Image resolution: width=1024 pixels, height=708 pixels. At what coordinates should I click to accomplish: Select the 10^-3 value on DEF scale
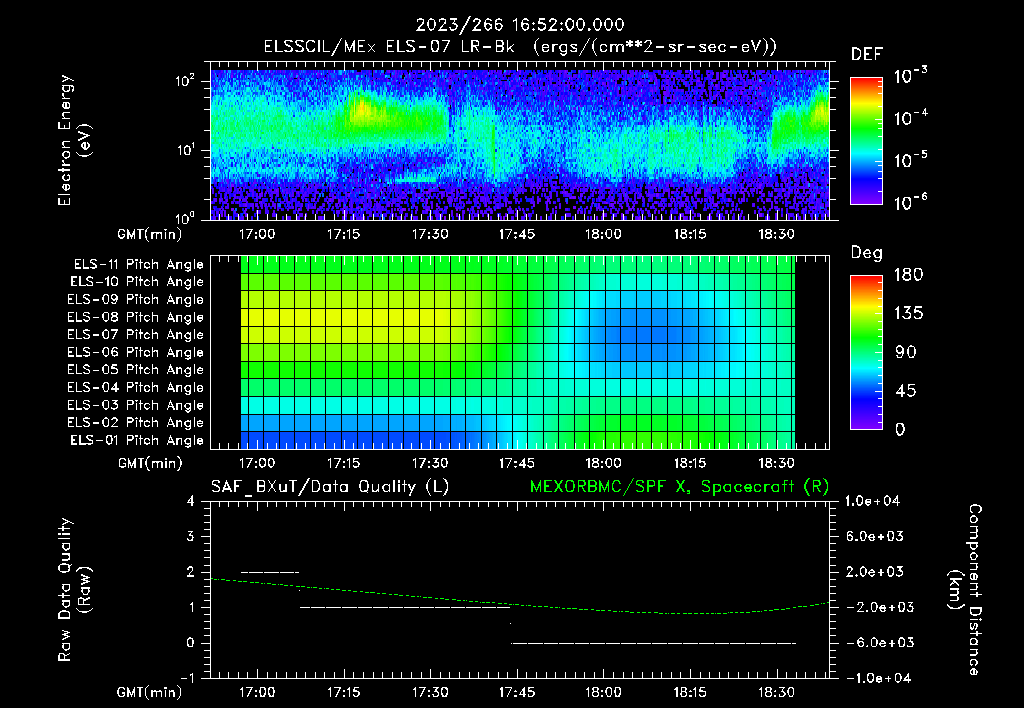[911, 76]
